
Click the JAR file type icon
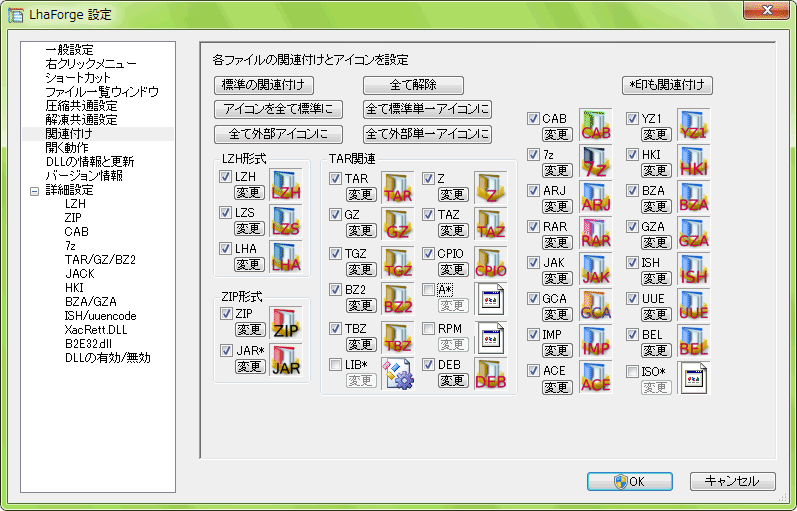[x=286, y=359]
